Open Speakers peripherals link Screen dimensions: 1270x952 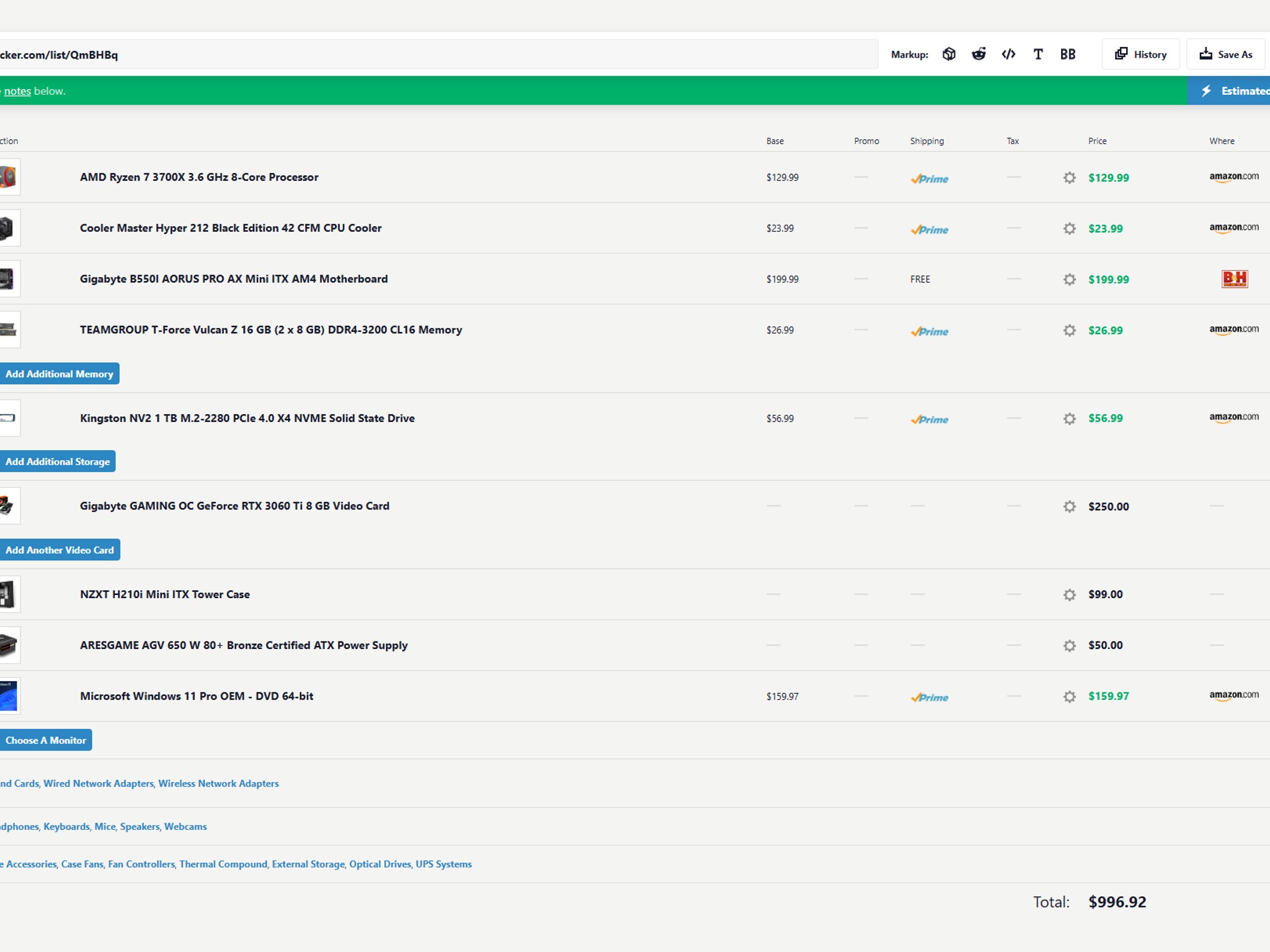[140, 826]
